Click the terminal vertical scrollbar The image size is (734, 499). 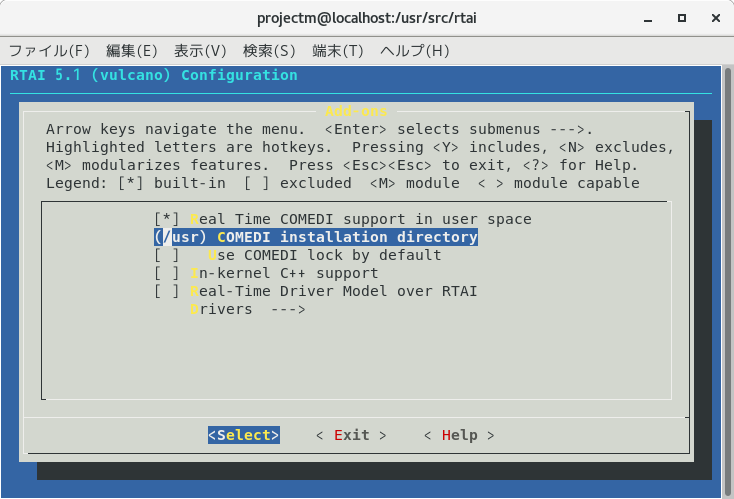pos(728,281)
